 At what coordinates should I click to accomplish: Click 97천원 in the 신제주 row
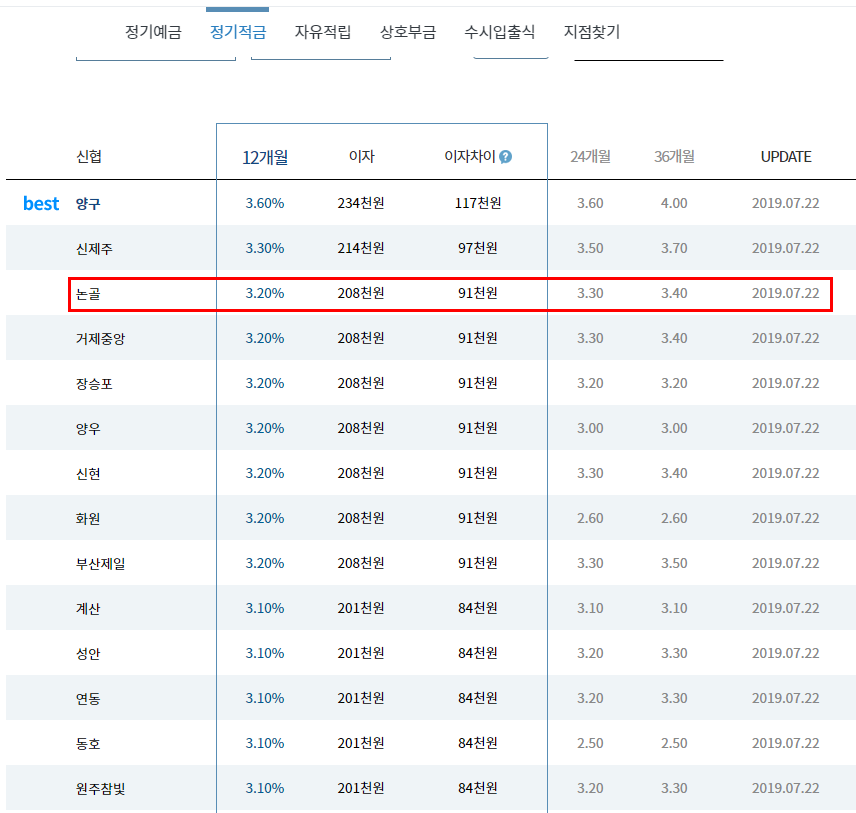coord(478,248)
